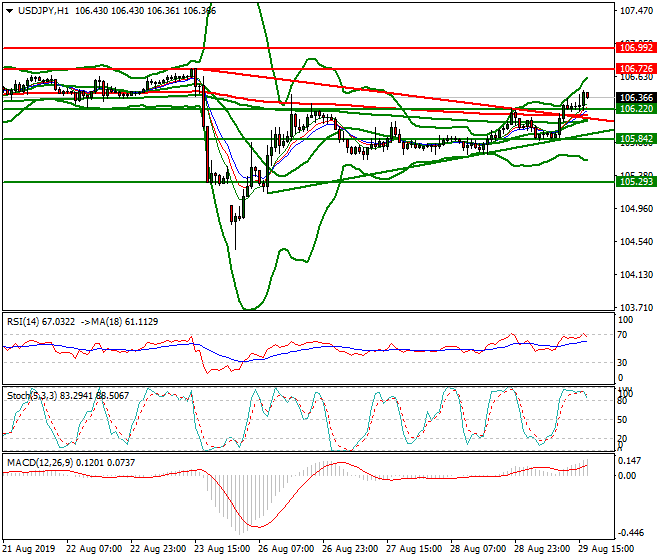Screen dimensions: 660x560
Task: Click the 104.540 price scale value
Action: point(636,242)
